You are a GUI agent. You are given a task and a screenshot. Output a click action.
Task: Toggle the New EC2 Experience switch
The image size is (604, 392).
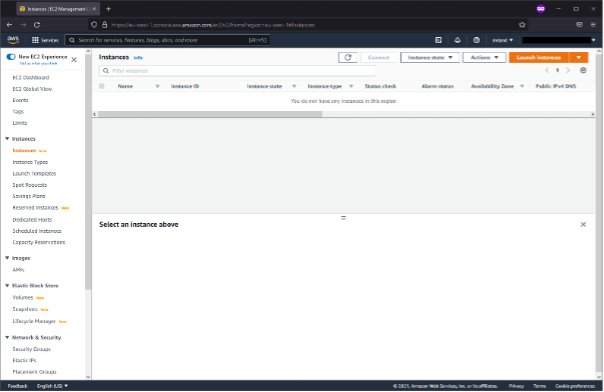[11, 57]
